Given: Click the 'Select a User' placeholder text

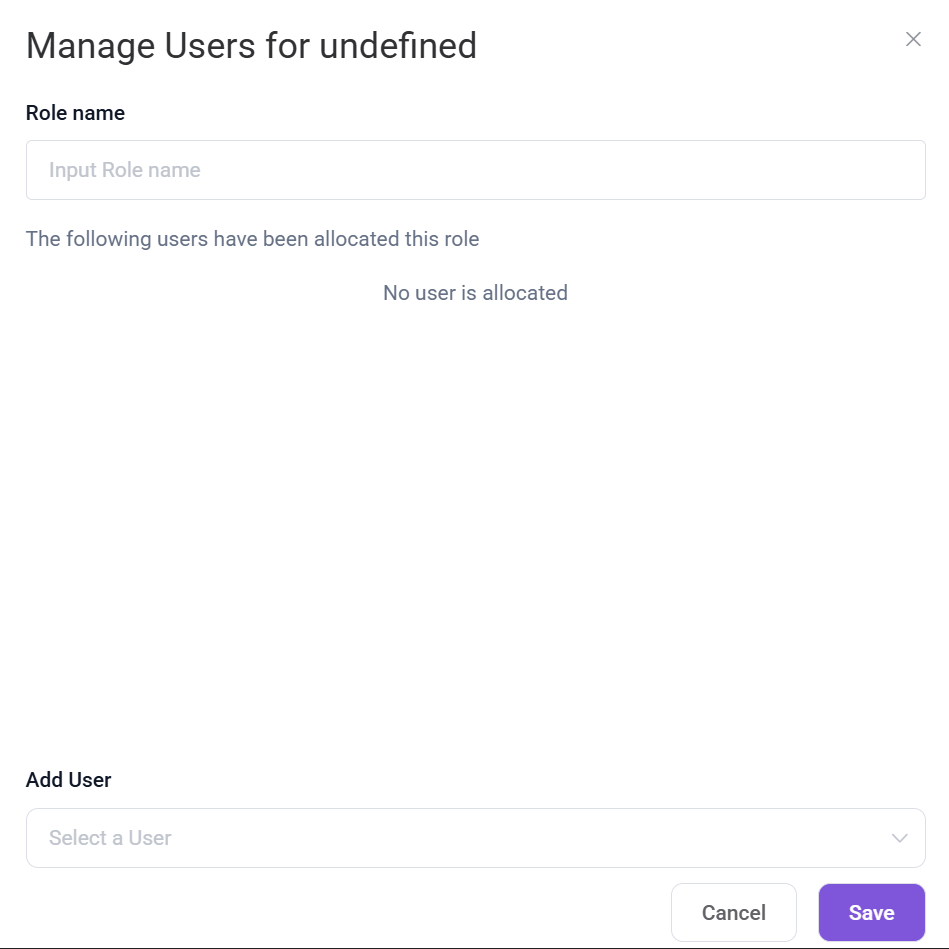Looking at the screenshot, I should pyautogui.click(x=110, y=838).
